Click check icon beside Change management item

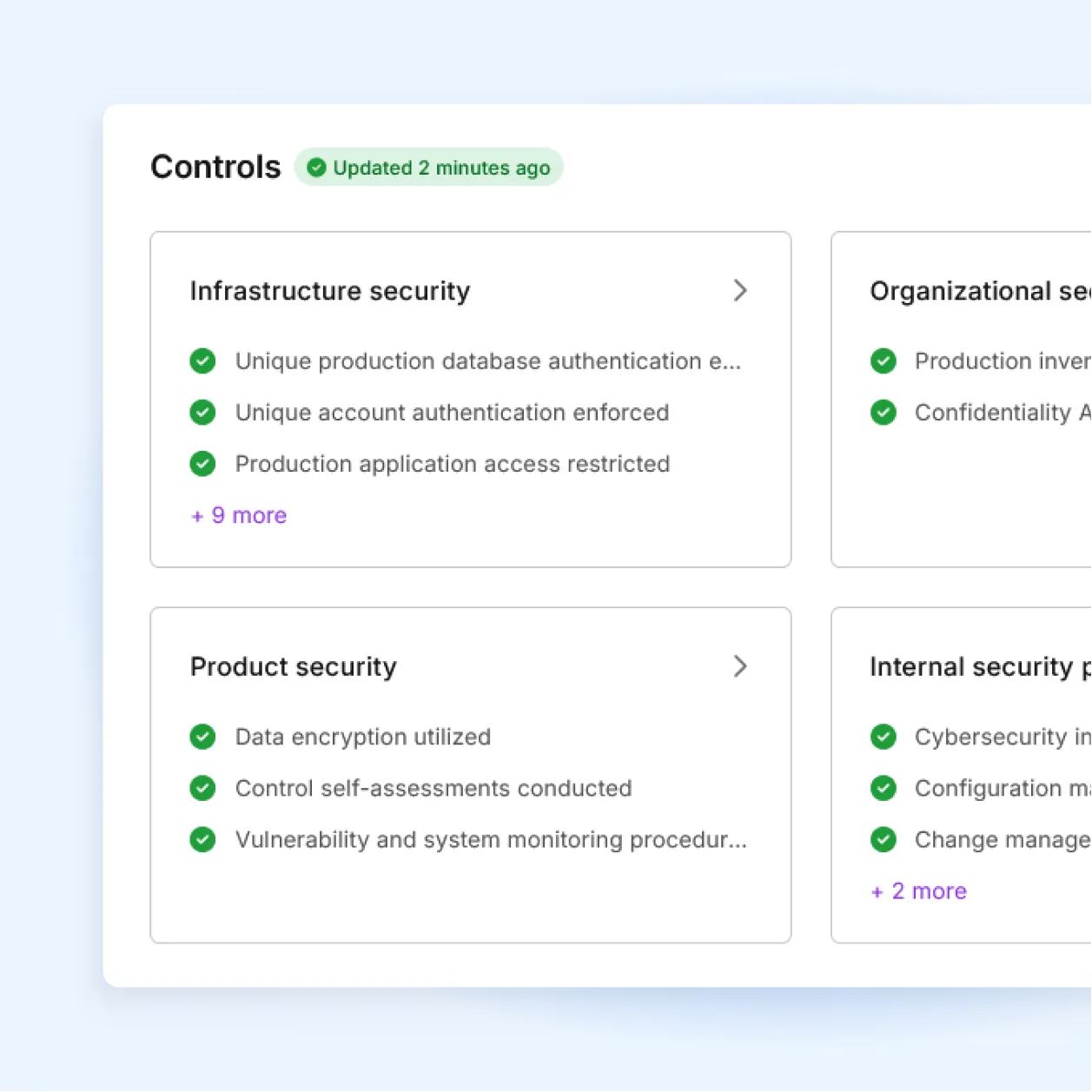[x=884, y=839]
